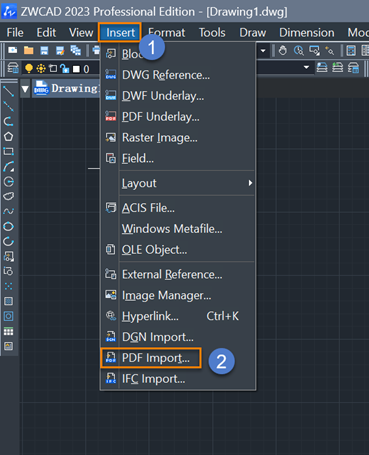Choose External Reference... menu item
The image size is (369, 455).
coord(178,274)
